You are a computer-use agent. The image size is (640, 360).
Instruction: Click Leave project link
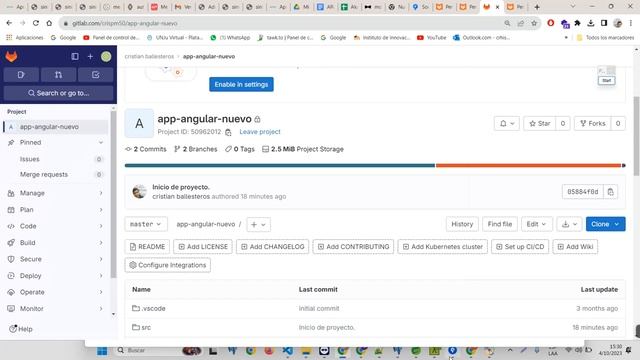pyautogui.click(x=260, y=132)
